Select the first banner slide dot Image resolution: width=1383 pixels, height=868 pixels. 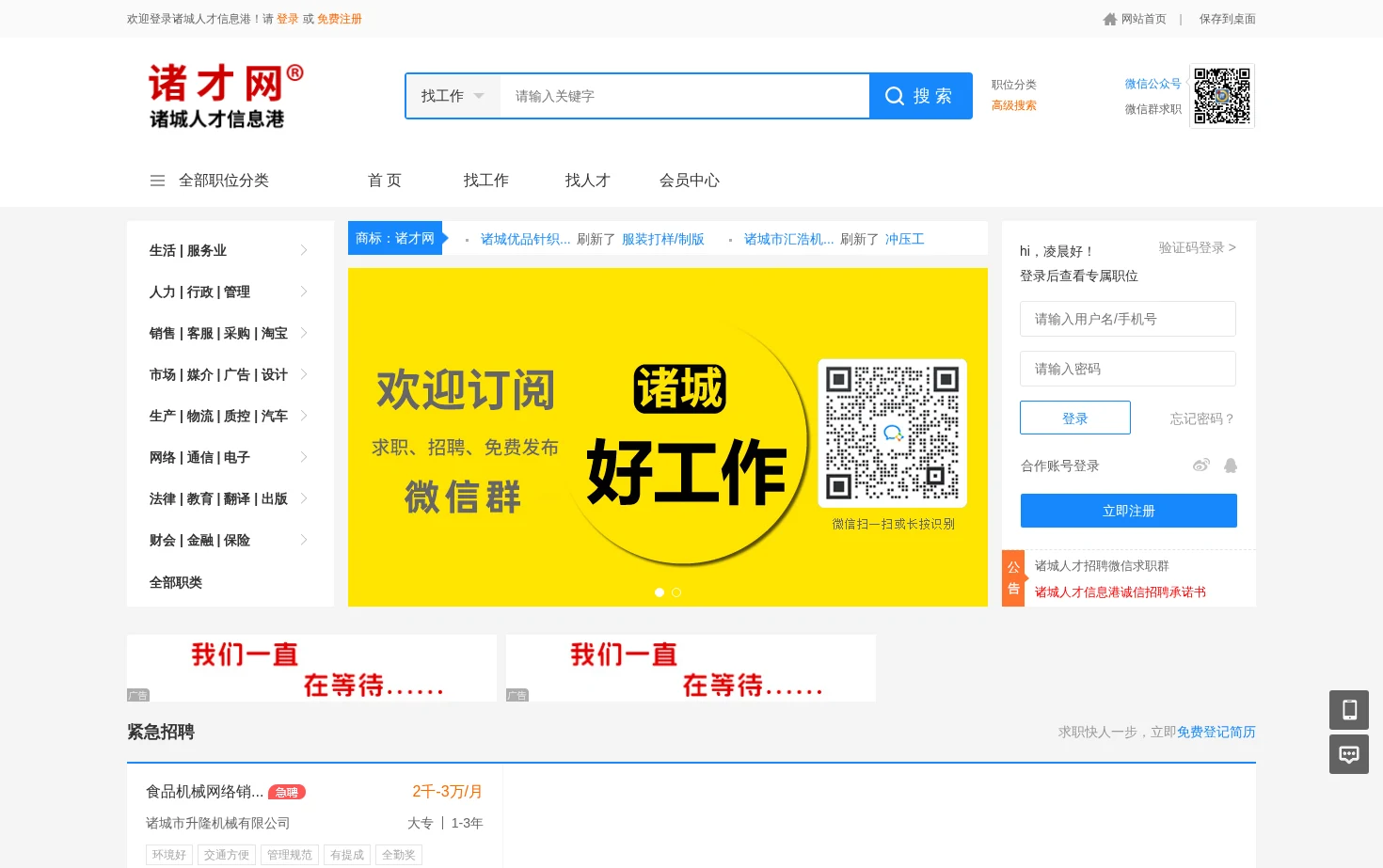click(660, 592)
